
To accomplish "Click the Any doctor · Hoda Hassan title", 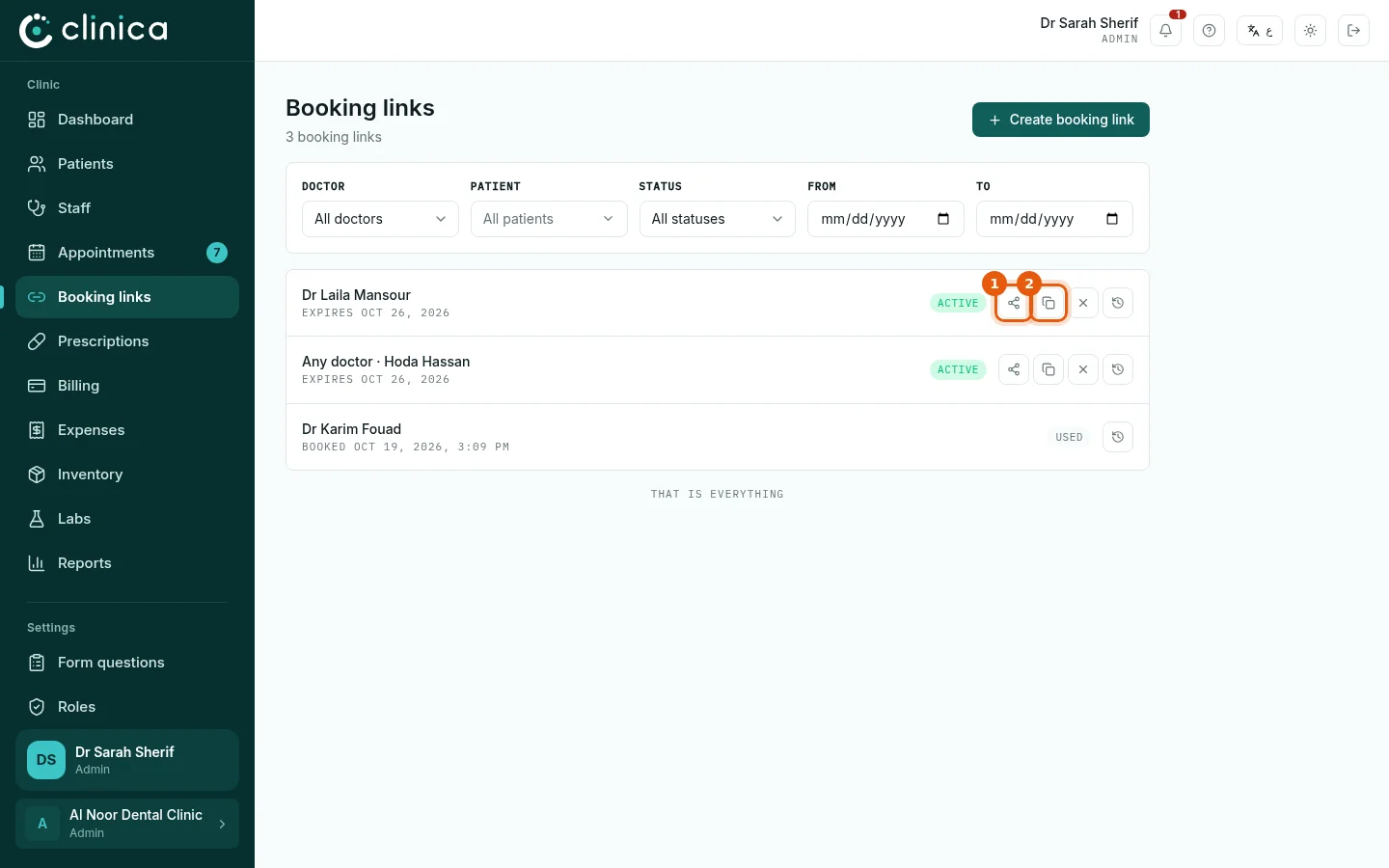I will pyautogui.click(x=386, y=362).
